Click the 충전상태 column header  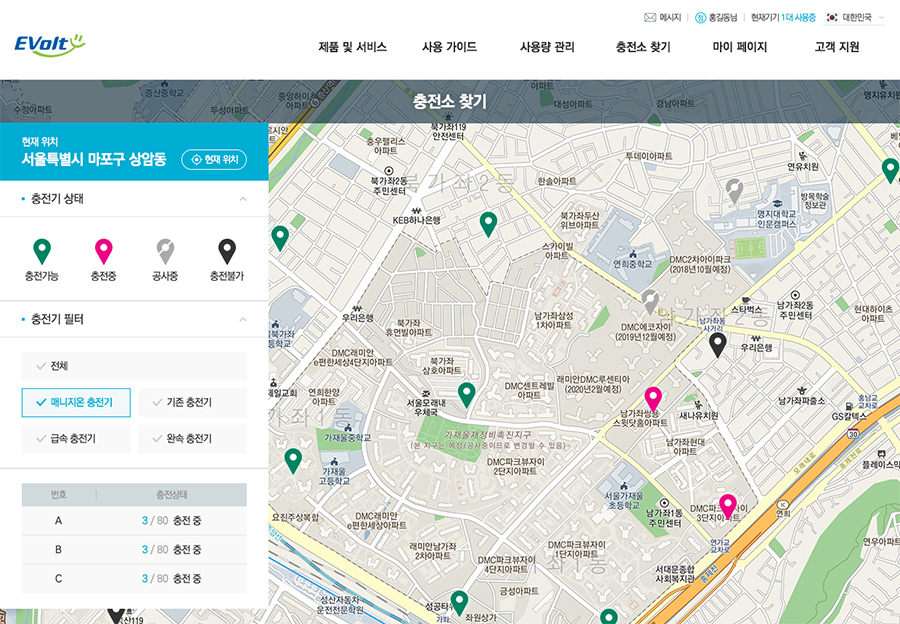pyautogui.click(x=172, y=494)
